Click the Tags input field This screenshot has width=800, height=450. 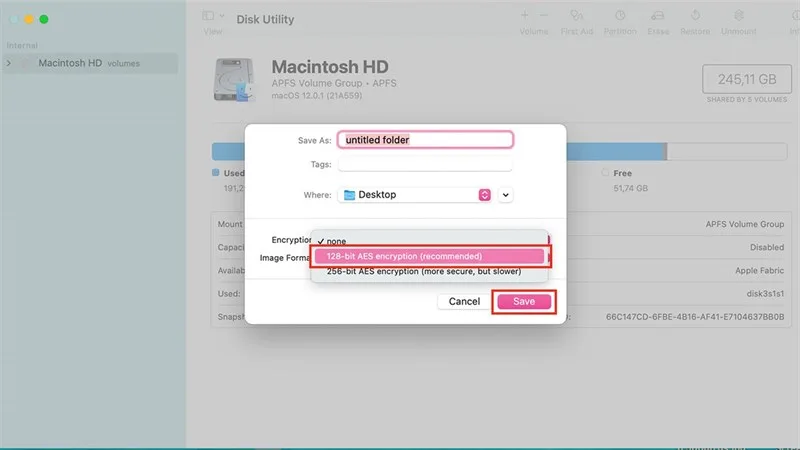[x=425, y=164]
